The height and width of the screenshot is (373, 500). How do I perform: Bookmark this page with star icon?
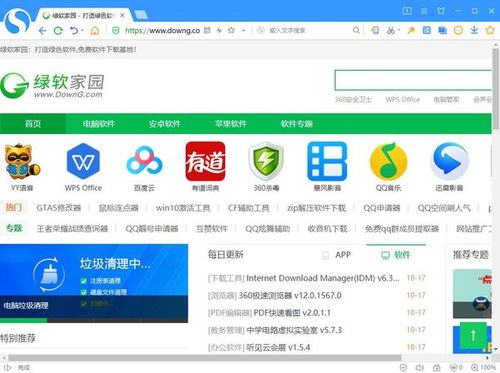231,30
